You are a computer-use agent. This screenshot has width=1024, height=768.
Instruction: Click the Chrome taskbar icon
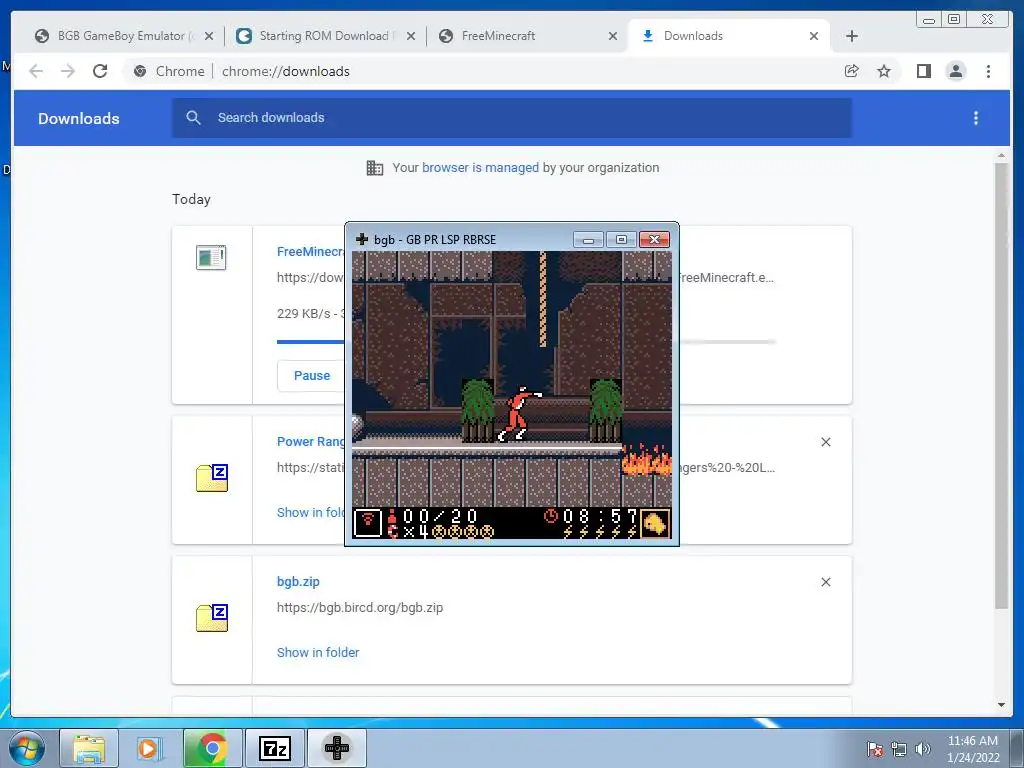[x=212, y=748]
